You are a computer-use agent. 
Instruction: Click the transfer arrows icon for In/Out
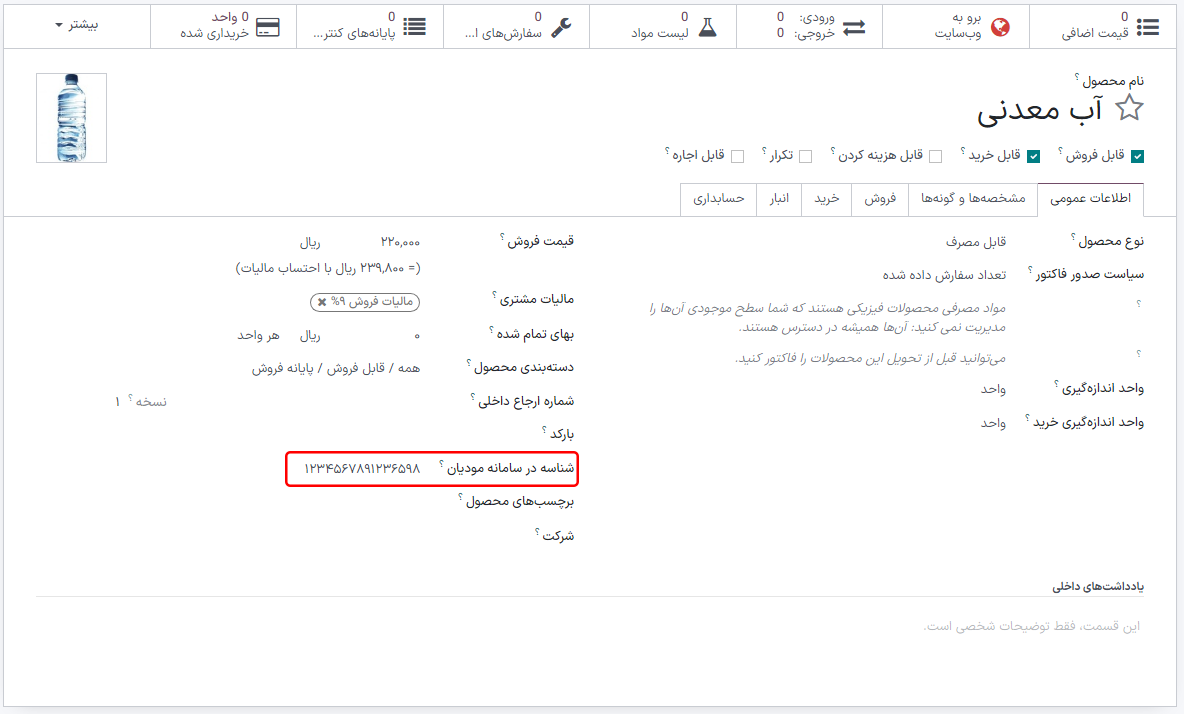click(x=854, y=27)
